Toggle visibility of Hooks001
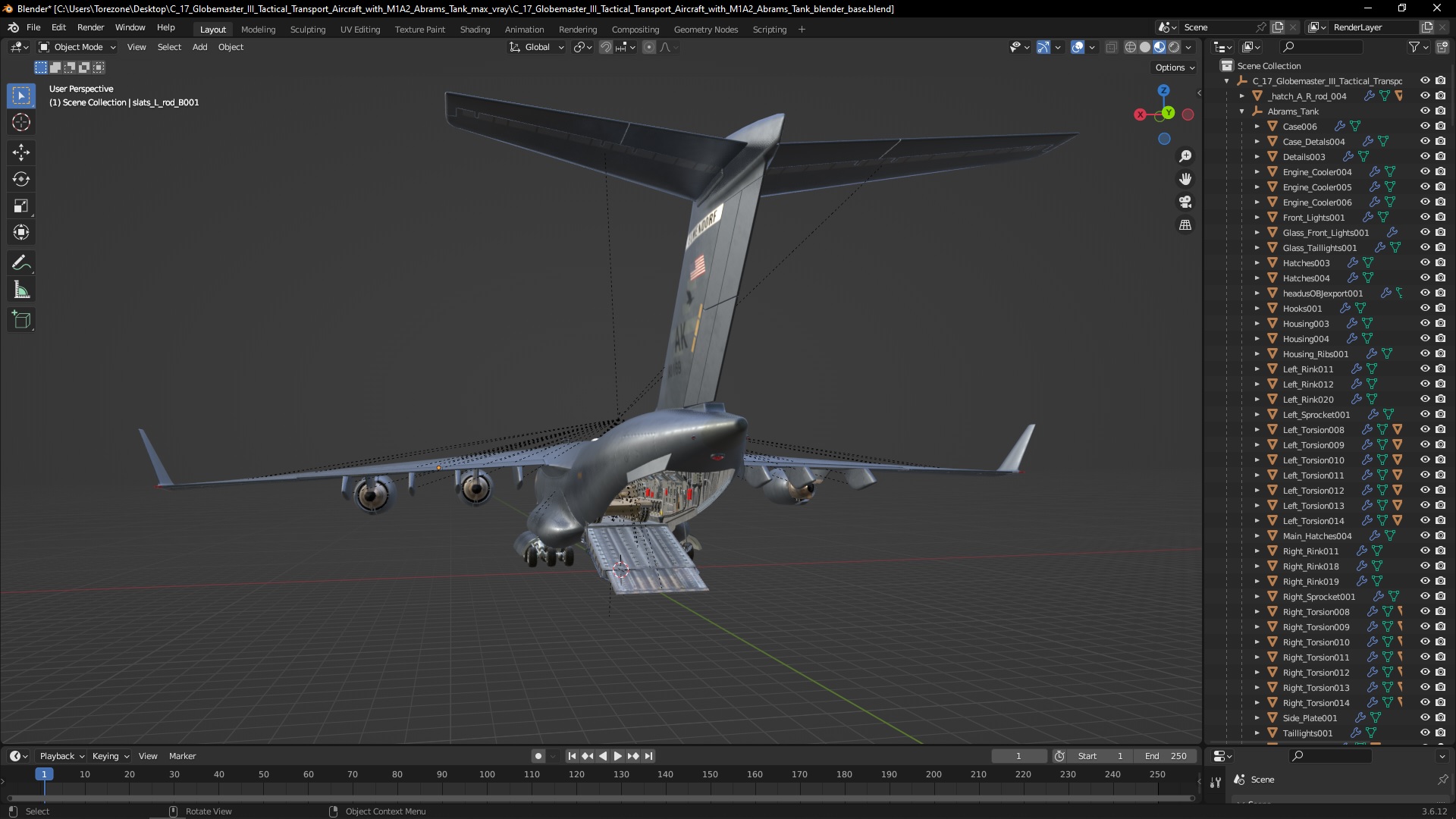 1425,308
